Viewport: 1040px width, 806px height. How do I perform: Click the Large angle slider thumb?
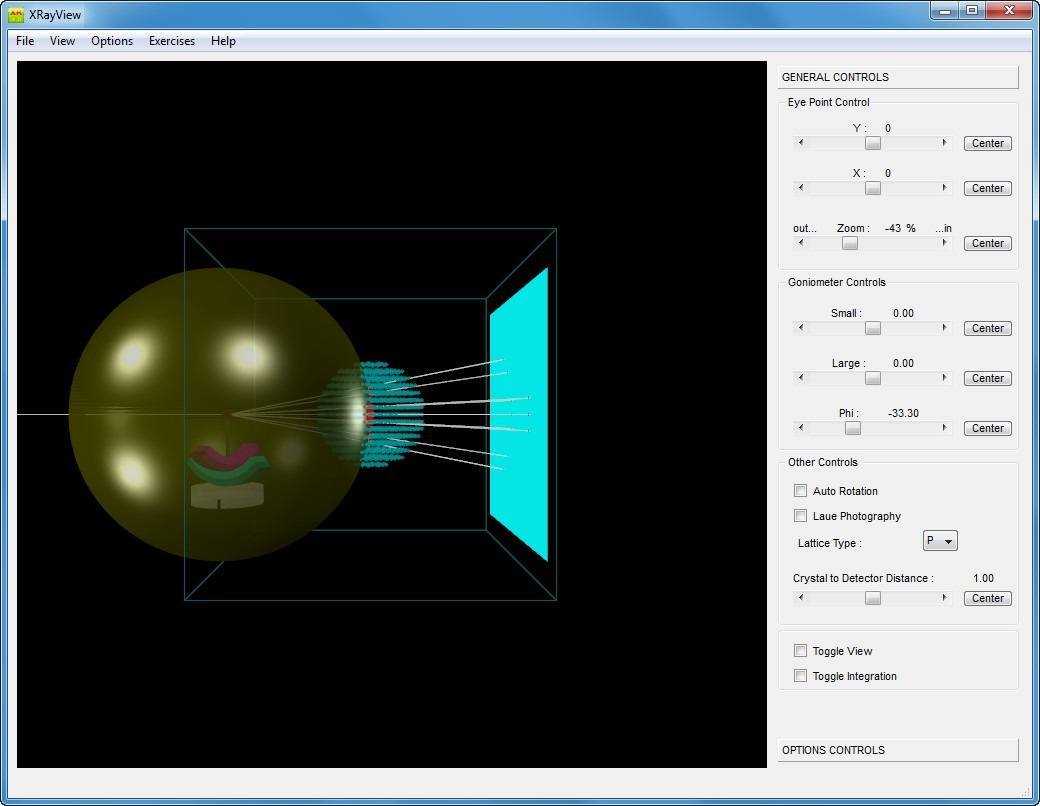click(x=873, y=378)
